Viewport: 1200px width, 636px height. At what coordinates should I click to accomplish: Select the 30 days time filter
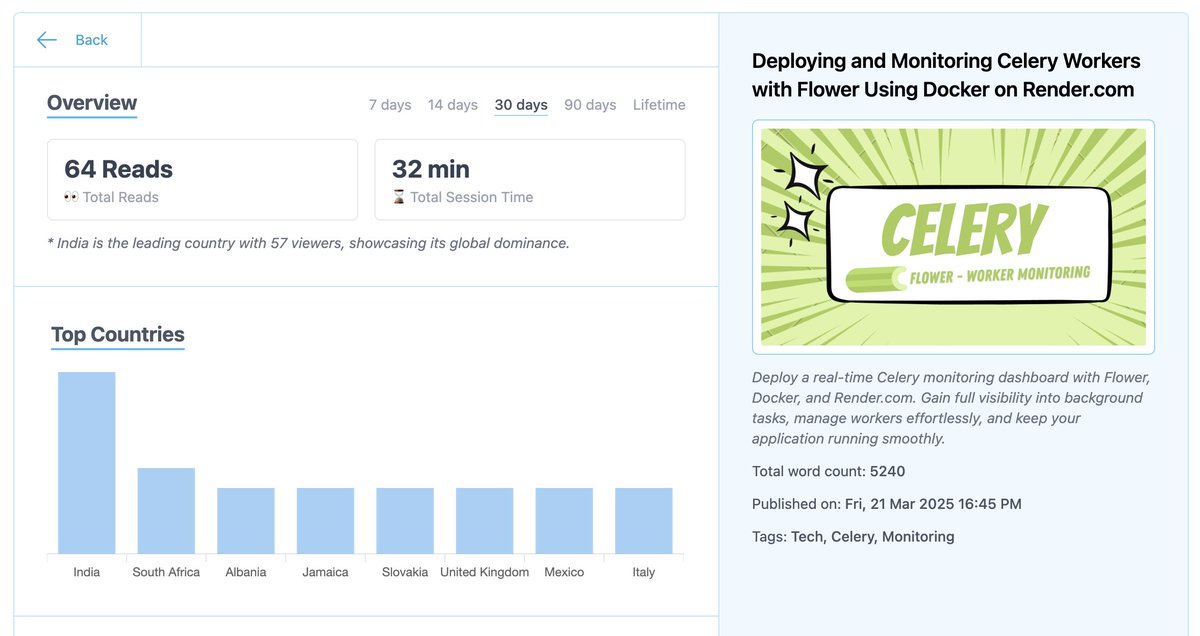click(x=520, y=104)
